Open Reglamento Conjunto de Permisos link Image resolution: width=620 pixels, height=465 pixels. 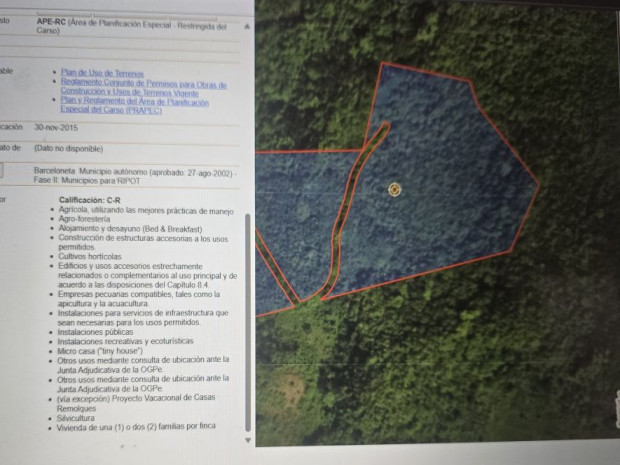pyautogui.click(x=143, y=84)
